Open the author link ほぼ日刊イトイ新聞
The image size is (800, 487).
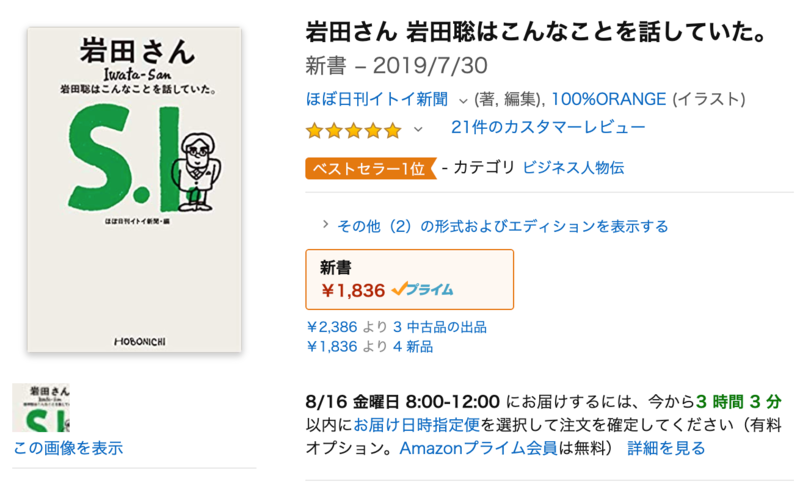(378, 99)
